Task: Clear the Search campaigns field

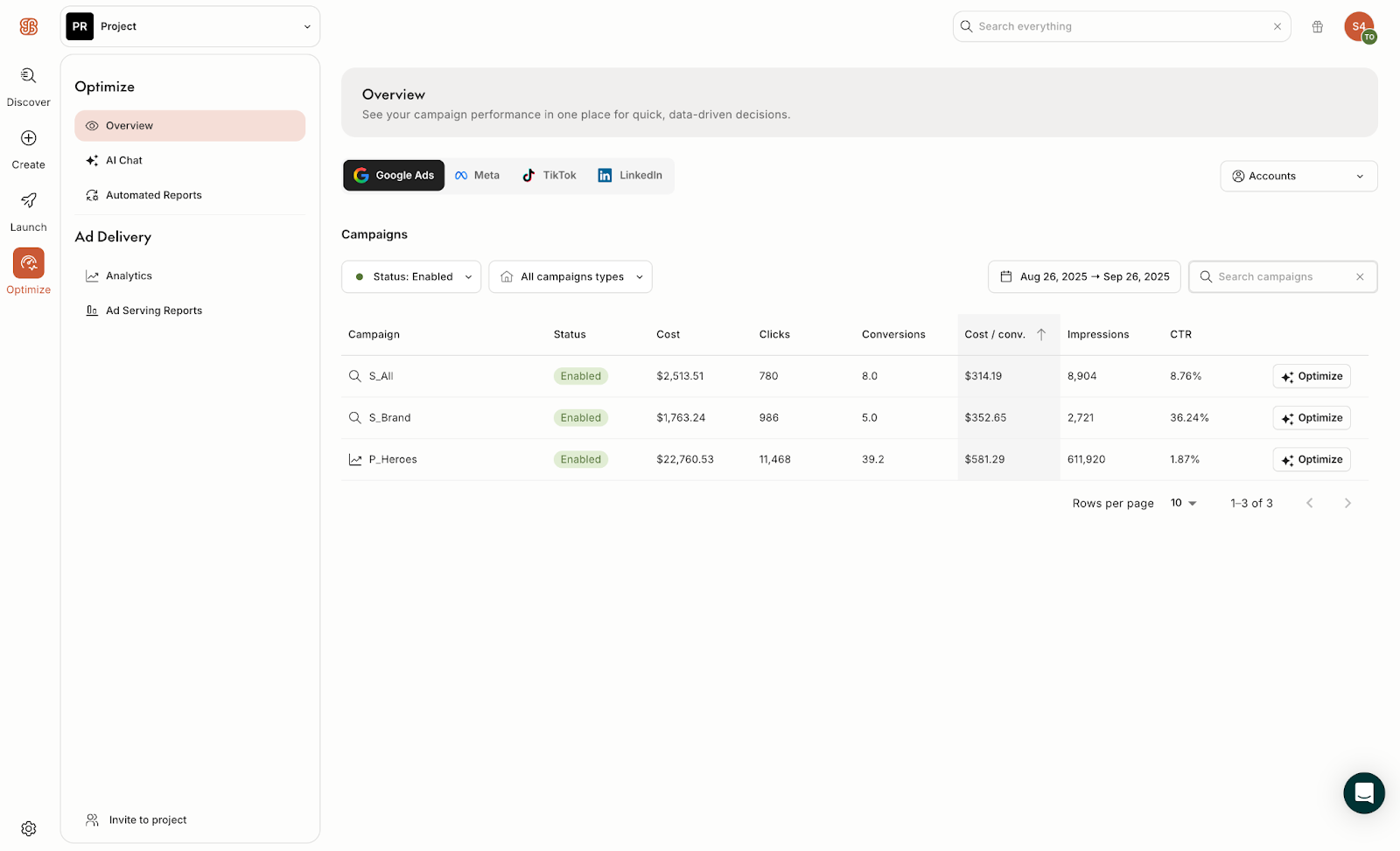Action: click(1360, 276)
